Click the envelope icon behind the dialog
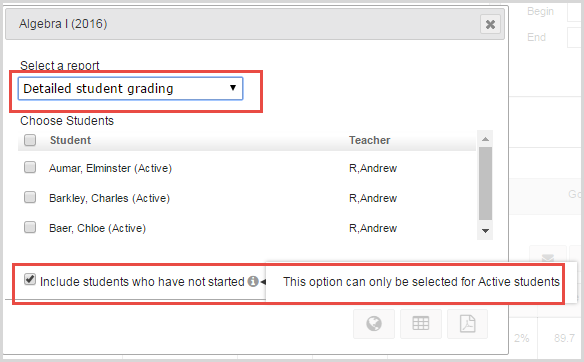The height and width of the screenshot is (362, 584). coord(548,257)
